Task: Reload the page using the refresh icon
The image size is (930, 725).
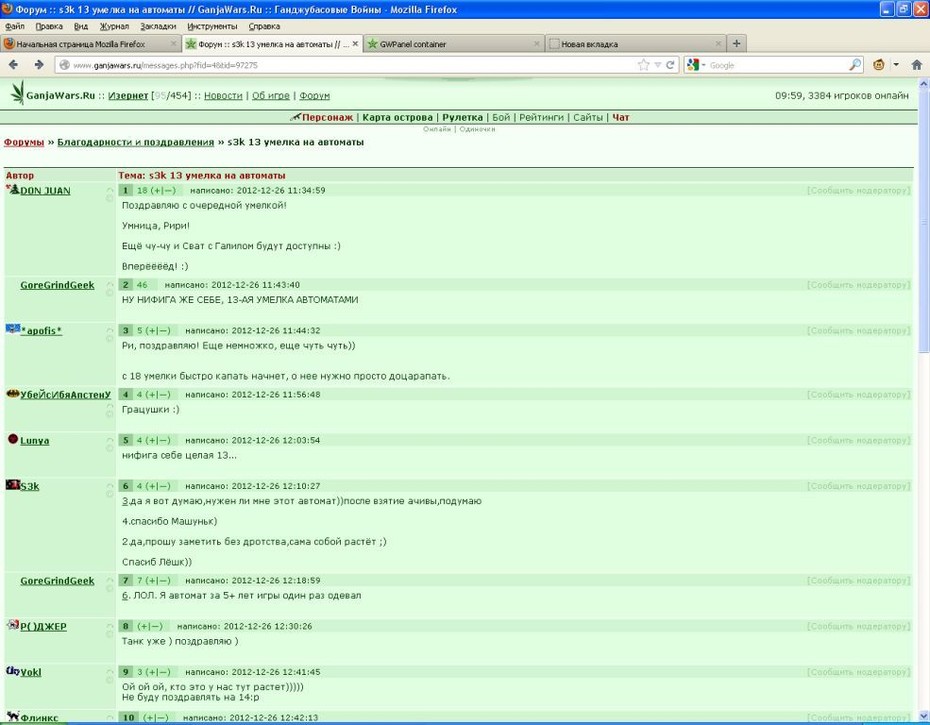Action: tap(670, 65)
